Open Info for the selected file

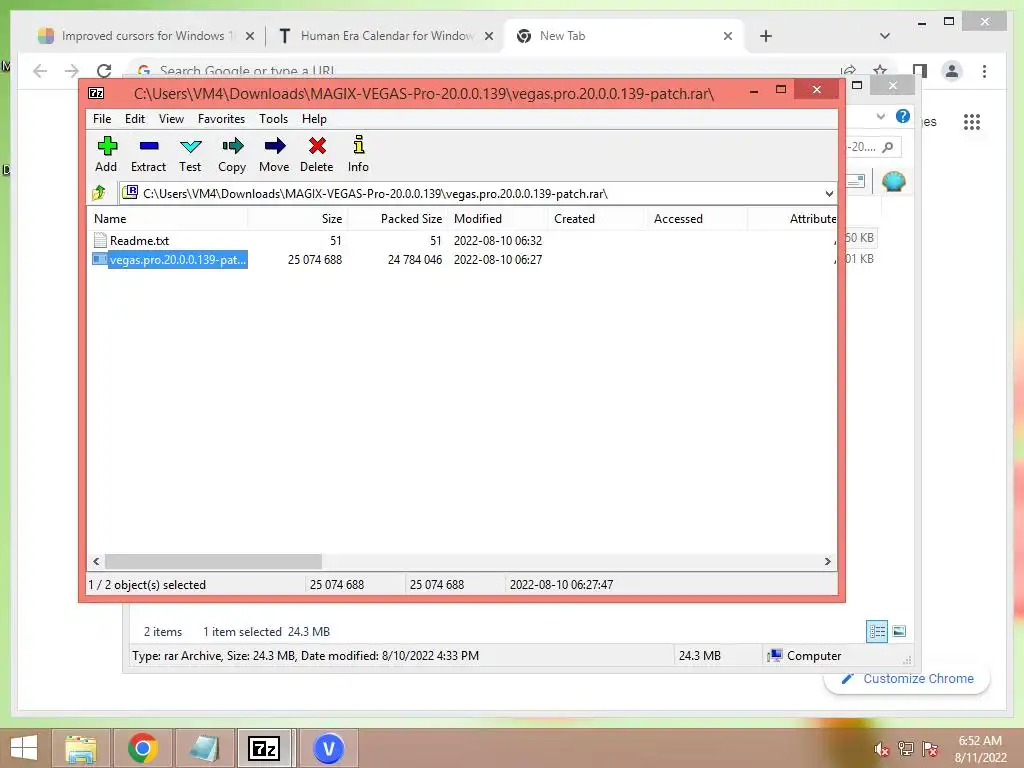tap(358, 154)
